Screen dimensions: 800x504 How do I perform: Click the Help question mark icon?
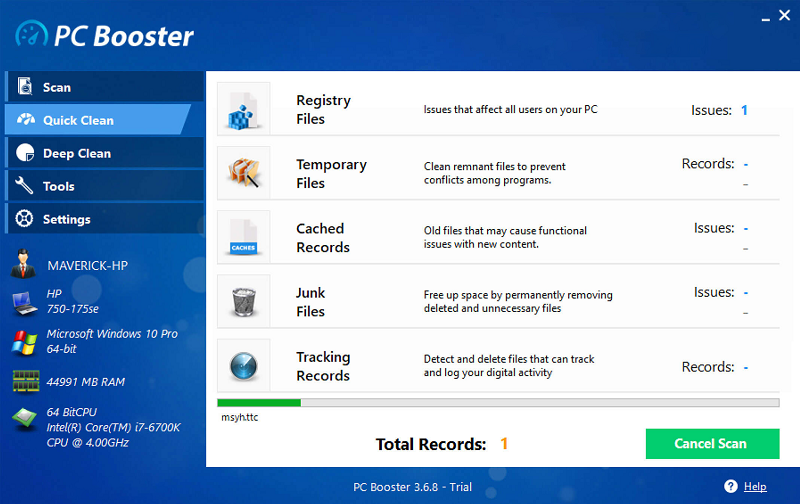pyautogui.click(x=731, y=487)
